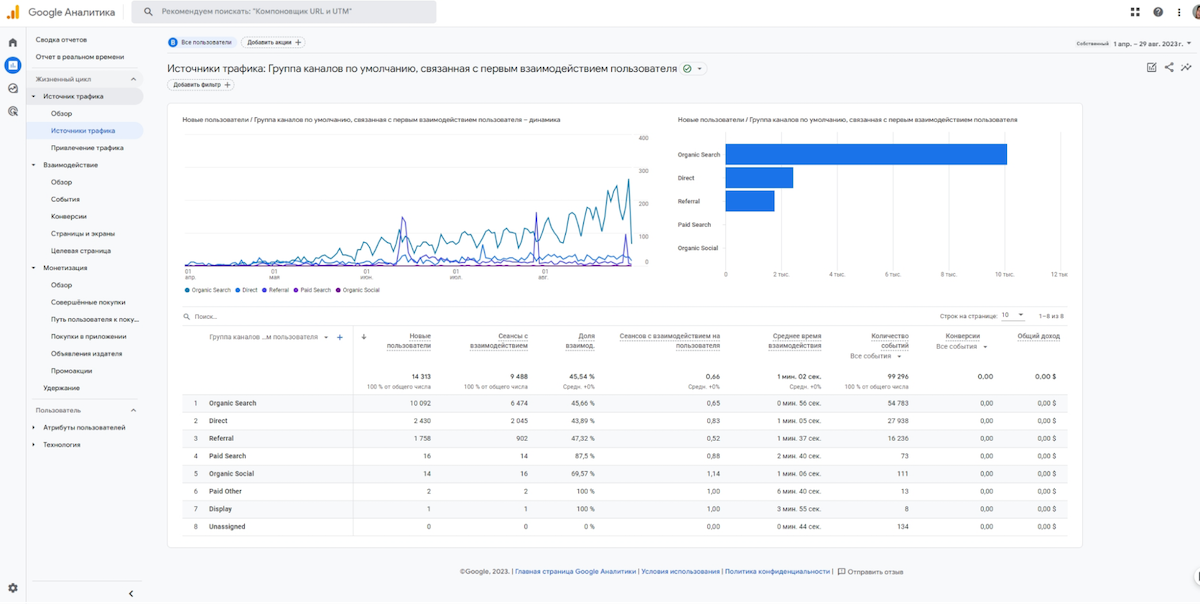Open Отчет в реальном времени report

[80, 57]
